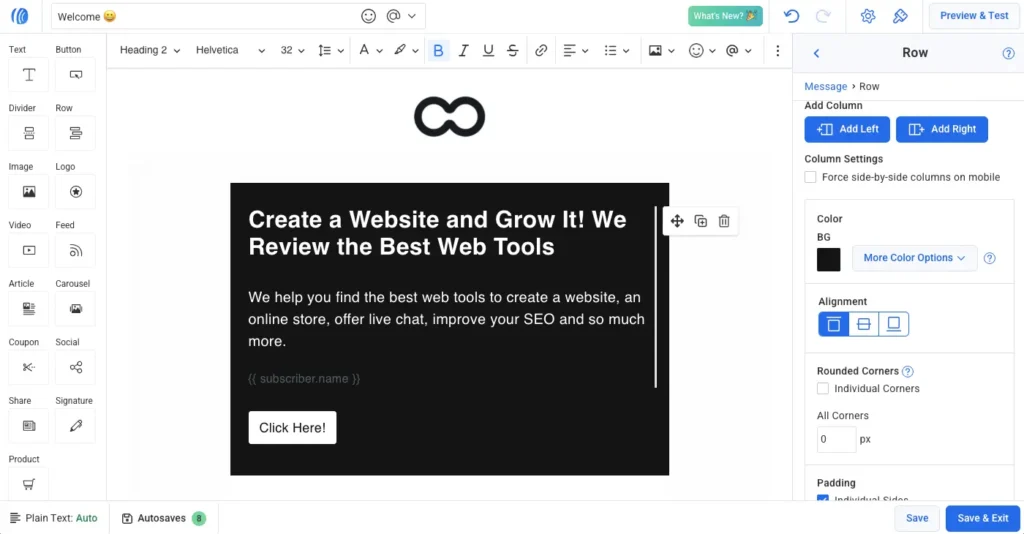Open the more options kebab menu

click(x=777, y=50)
